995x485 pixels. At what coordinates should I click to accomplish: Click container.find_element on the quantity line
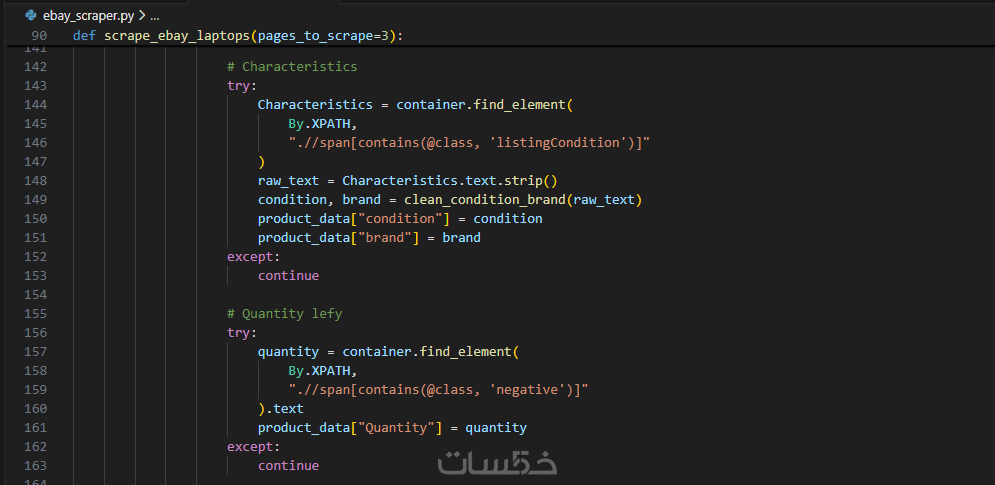(x=427, y=352)
